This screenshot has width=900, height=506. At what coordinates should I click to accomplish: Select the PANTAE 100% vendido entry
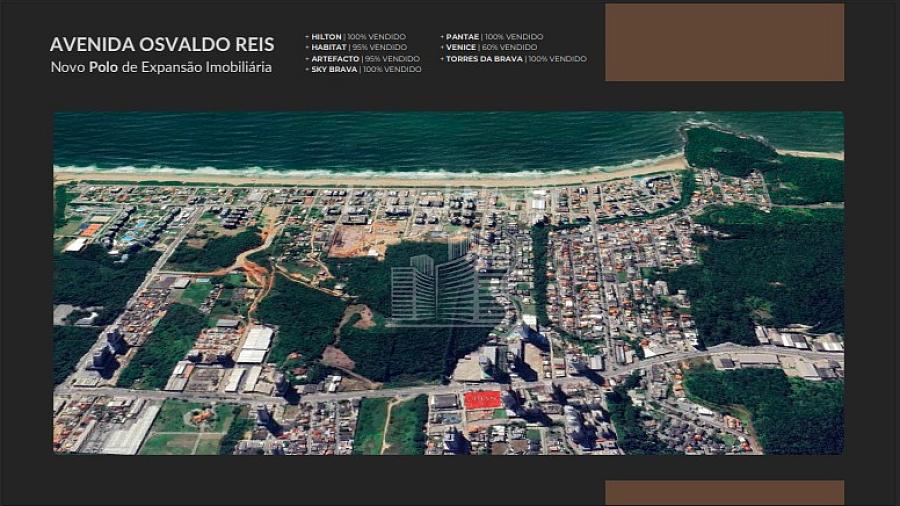pos(492,36)
